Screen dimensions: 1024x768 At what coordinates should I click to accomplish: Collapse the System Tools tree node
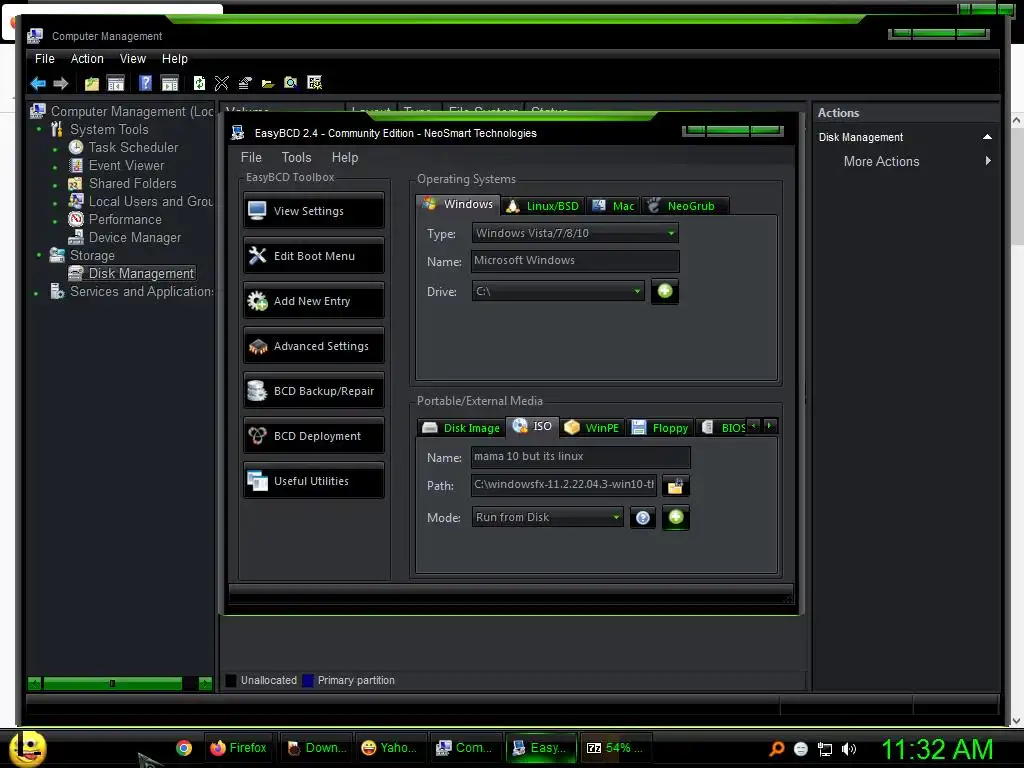tap(39, 129)
